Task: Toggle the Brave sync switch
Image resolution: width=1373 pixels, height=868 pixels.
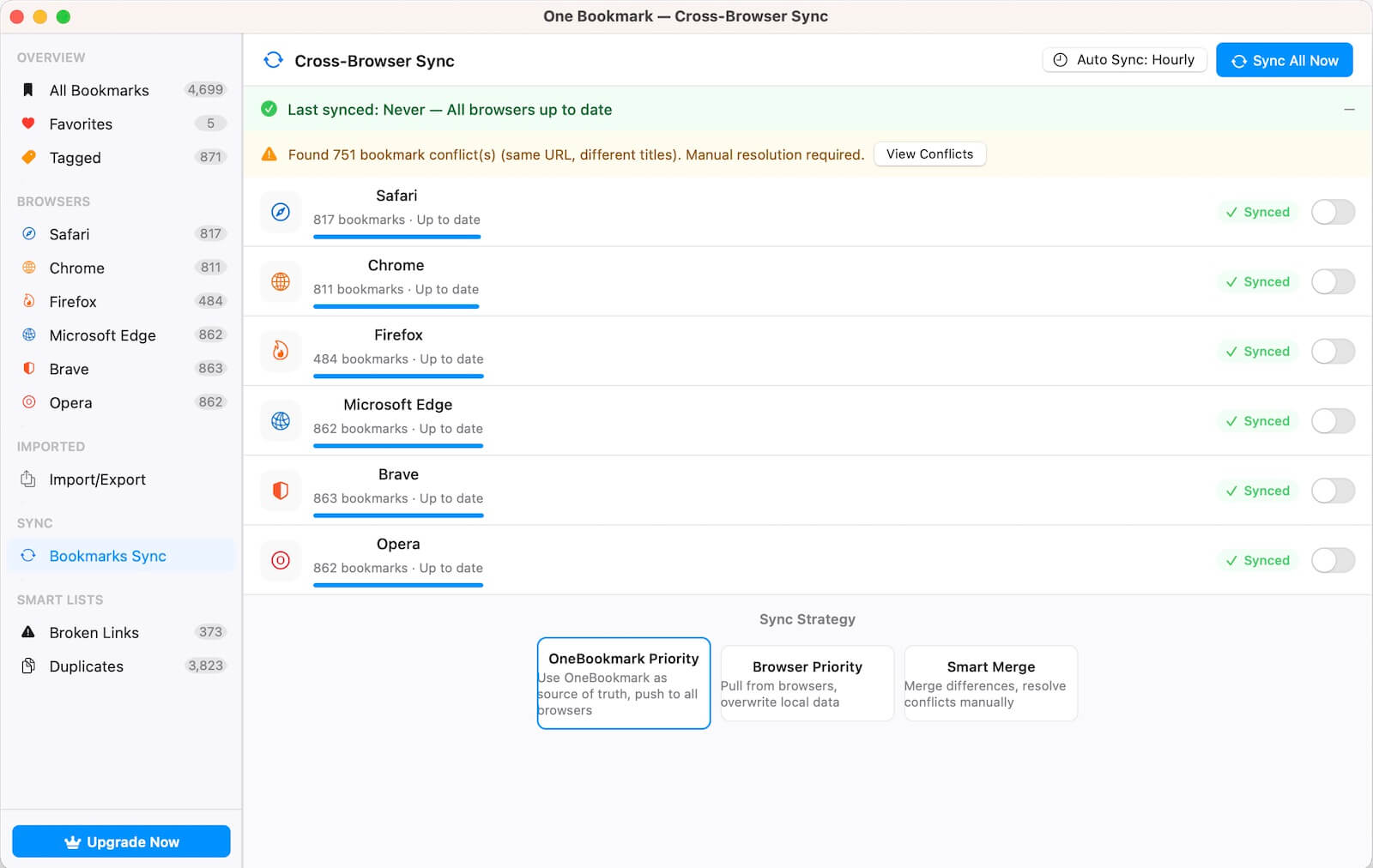Action: [x=1333, y=491]
